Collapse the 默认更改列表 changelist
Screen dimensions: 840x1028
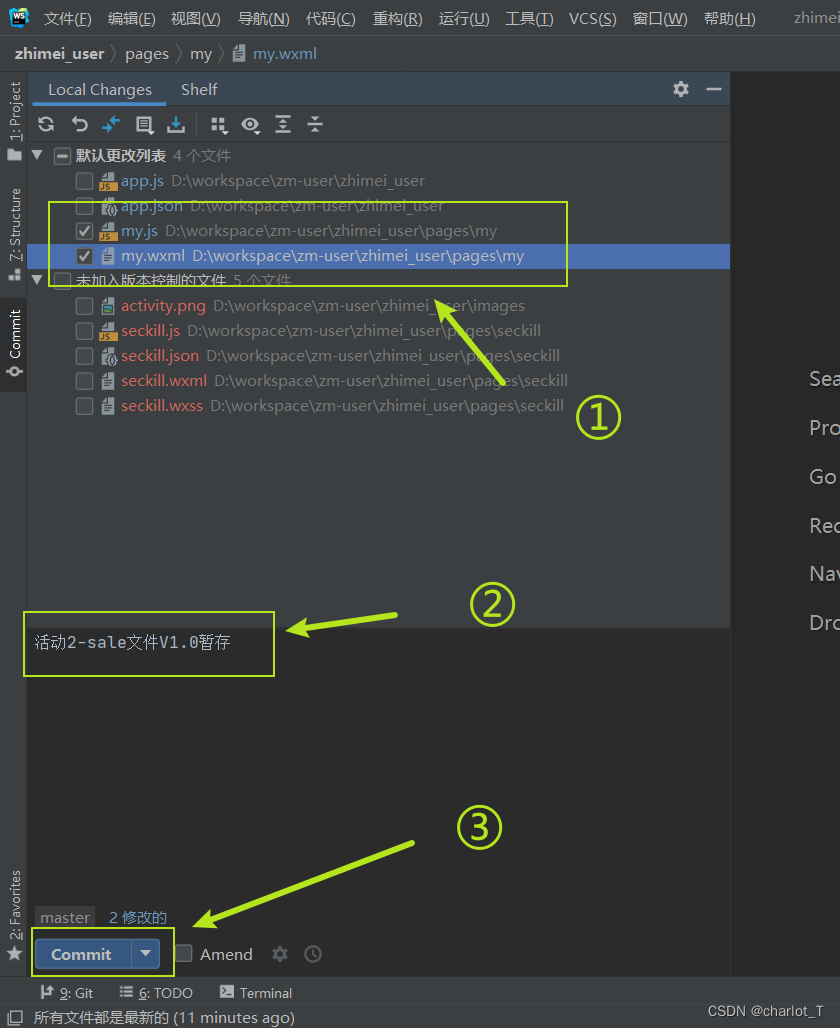37,155
